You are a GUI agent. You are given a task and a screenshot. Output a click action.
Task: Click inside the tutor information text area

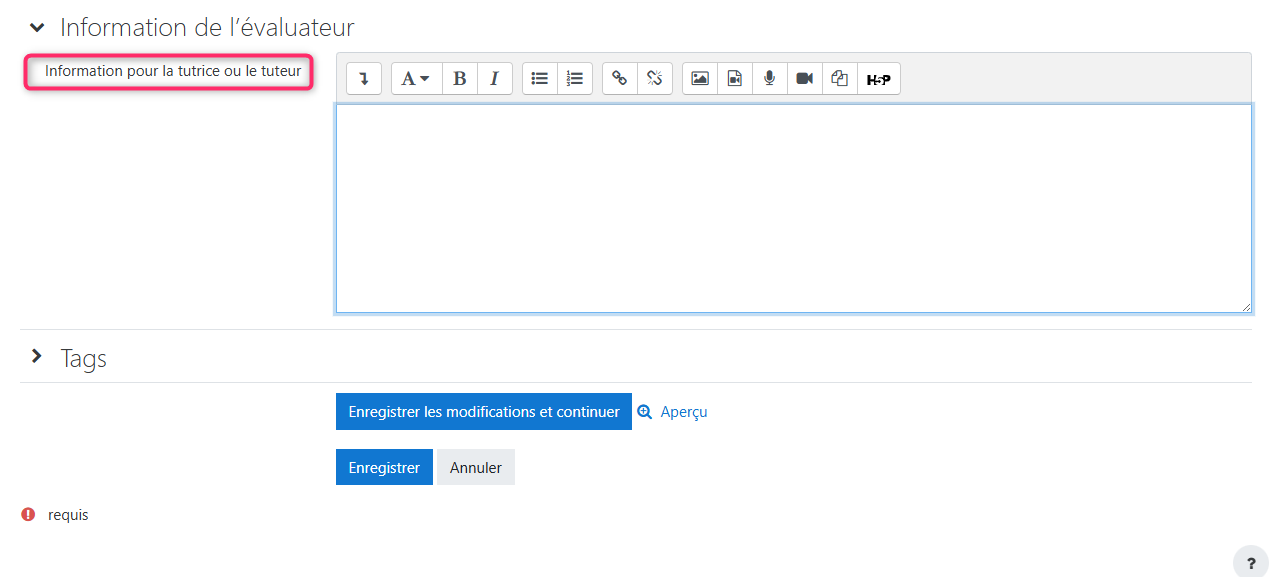793,208
